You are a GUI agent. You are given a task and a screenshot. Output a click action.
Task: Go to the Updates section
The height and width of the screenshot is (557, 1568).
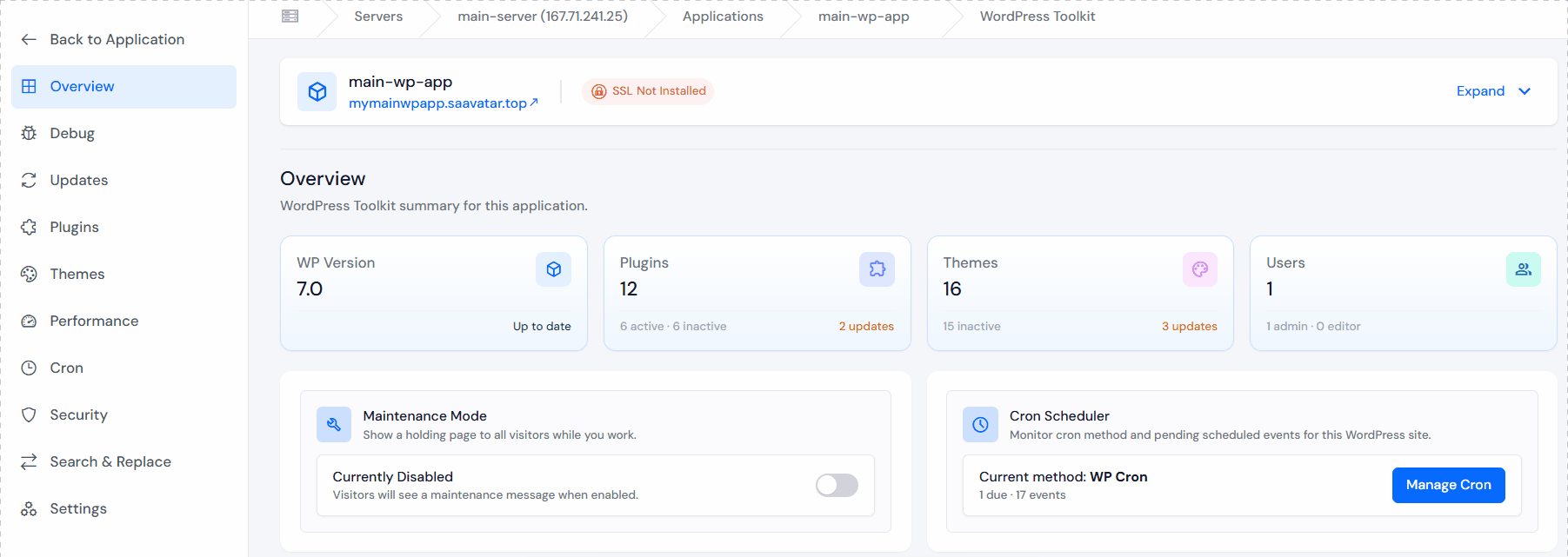(x=124, y=180)
